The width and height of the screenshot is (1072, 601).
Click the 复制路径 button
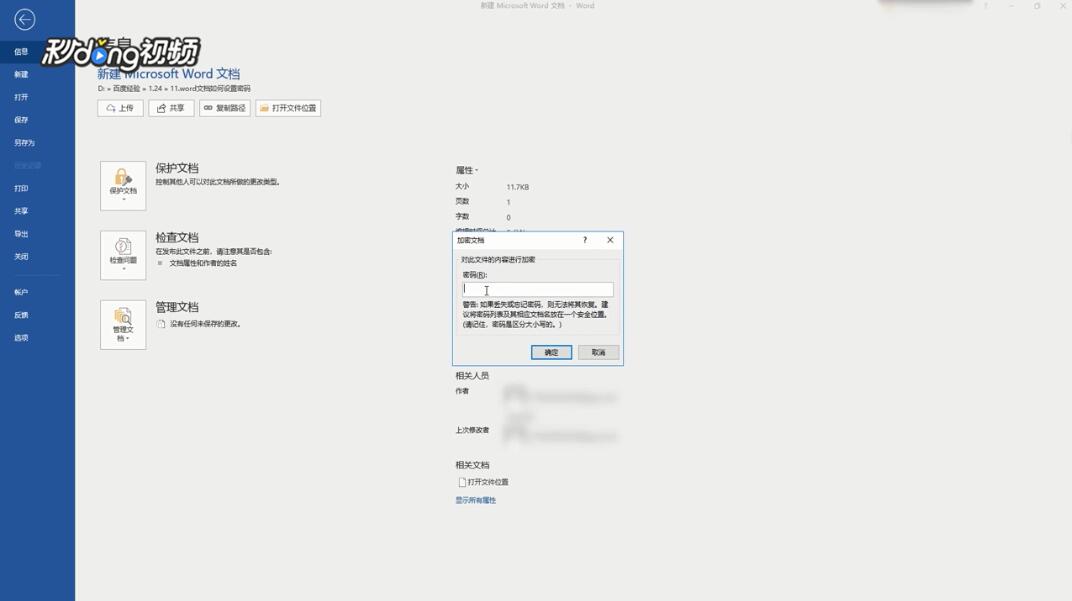(224, 108)
